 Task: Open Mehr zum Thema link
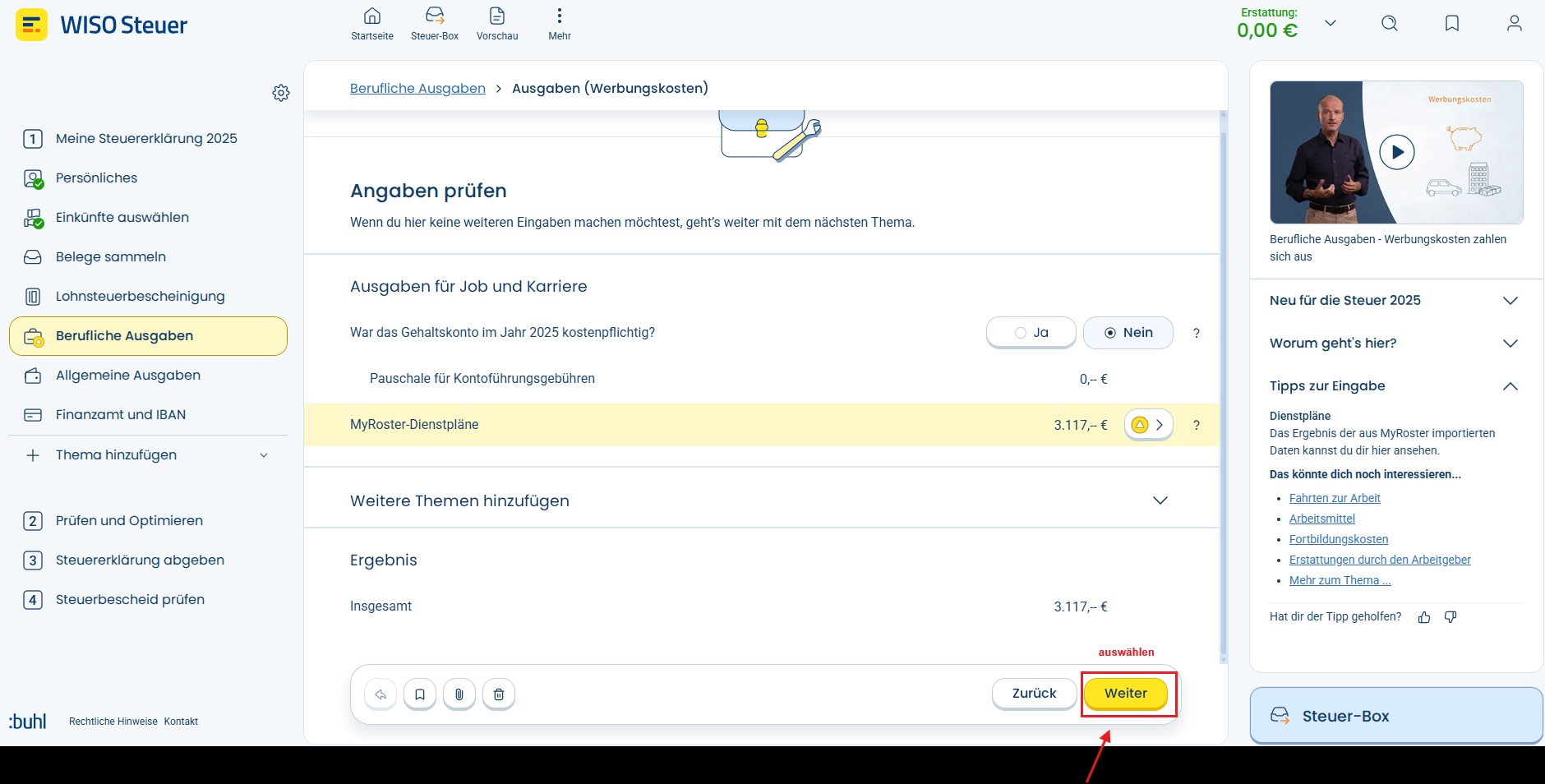1340,580
